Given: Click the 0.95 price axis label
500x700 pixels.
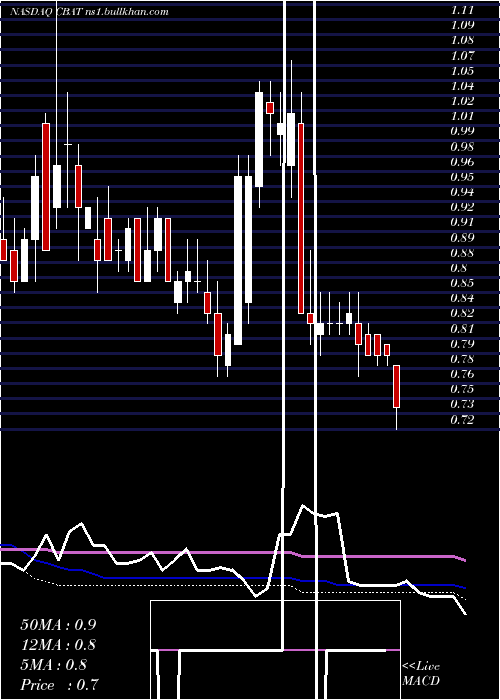Looking at the screenshot, I should point(462,177).
